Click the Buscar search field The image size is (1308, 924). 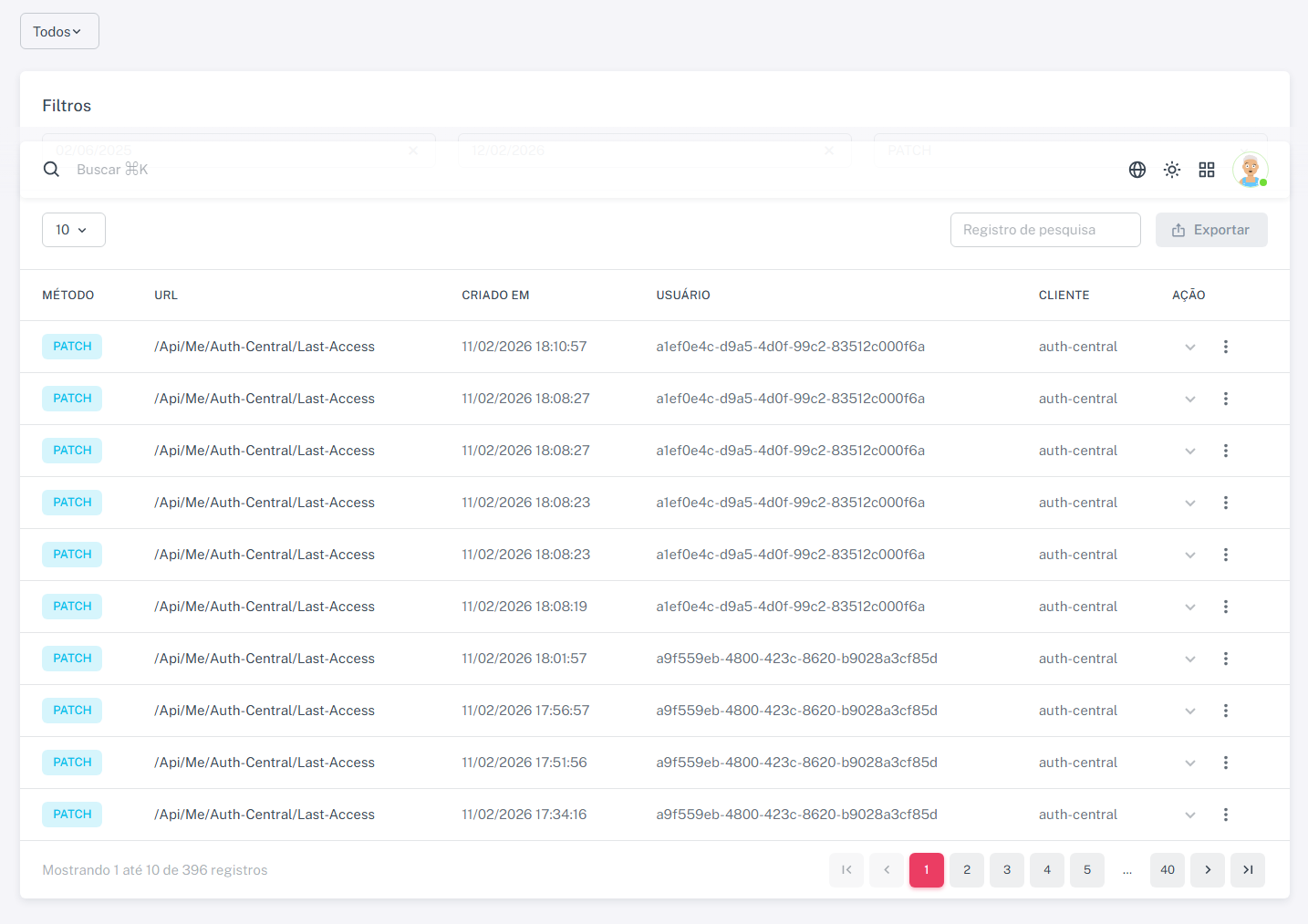(x=112, y=170)
